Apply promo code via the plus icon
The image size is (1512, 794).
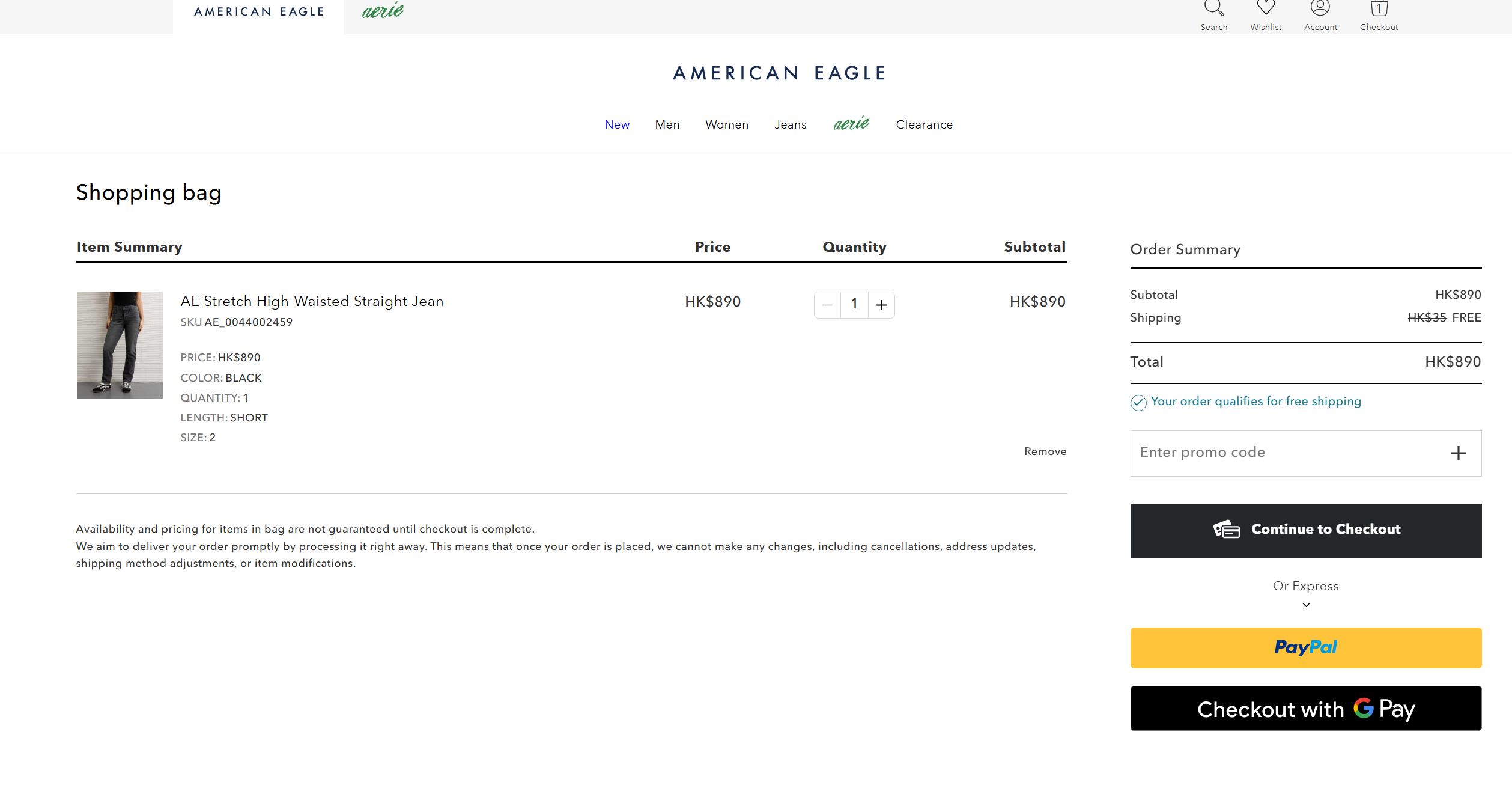[x=1459, y=453]
